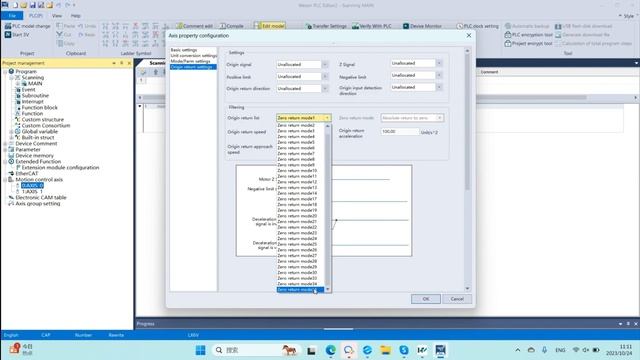Choose Zero return mode24 from list
Viewport: 640px width, 360px height.
click(301, 238)
